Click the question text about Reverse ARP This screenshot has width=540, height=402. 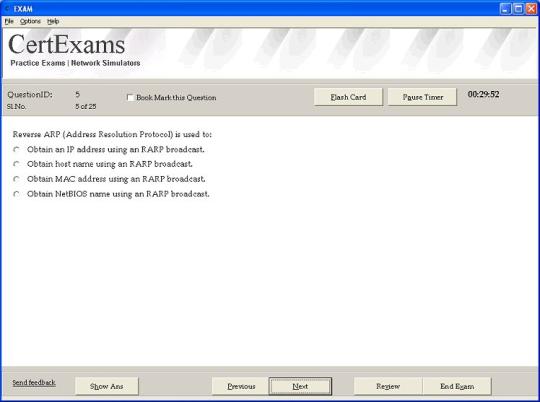point(112,134)
